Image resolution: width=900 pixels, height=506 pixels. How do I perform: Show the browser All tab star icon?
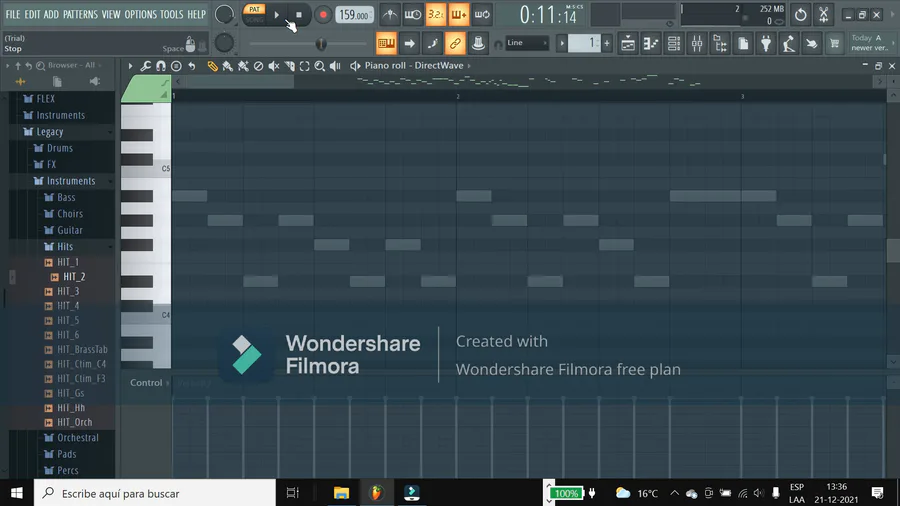20,82
